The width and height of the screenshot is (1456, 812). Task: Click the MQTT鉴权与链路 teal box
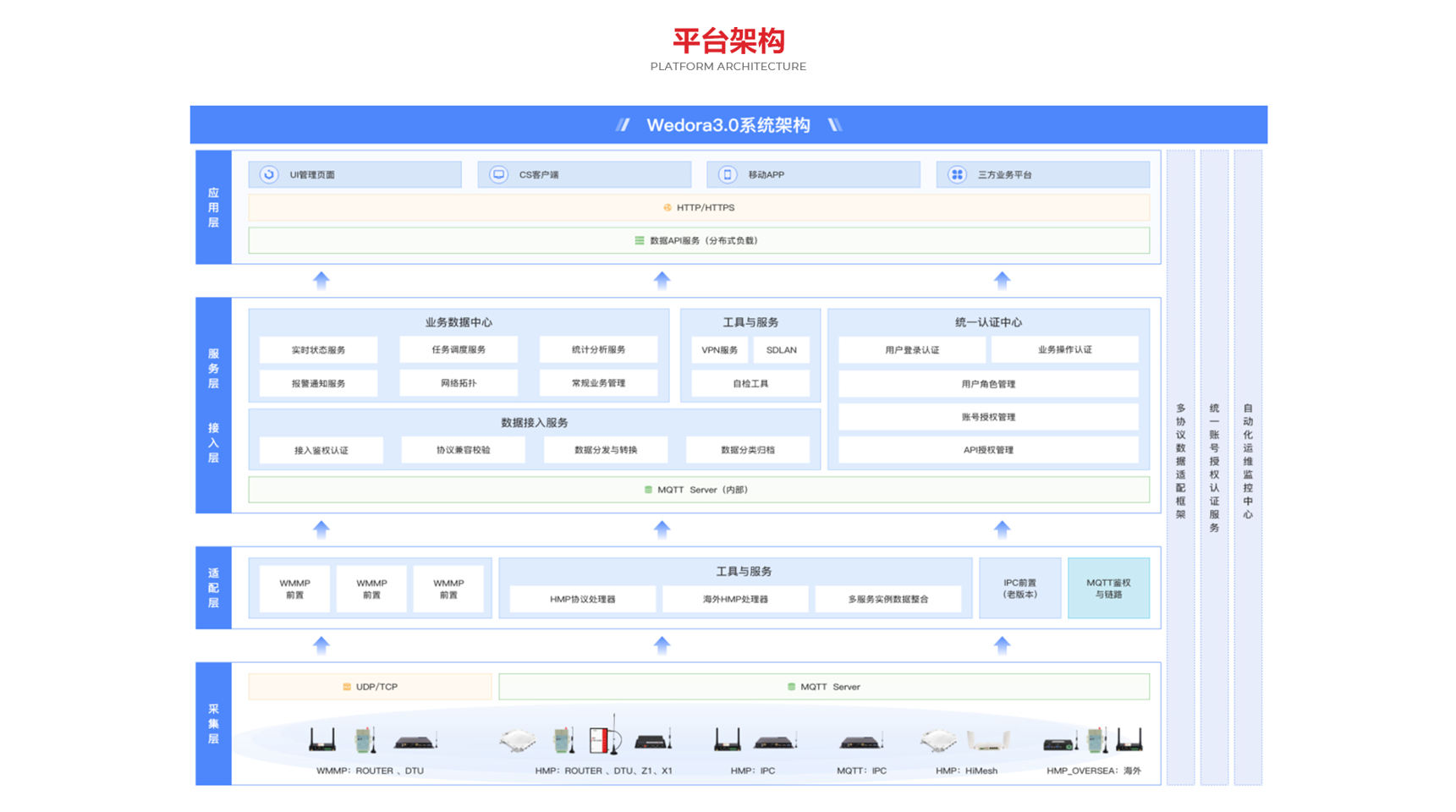(1107, 588)
